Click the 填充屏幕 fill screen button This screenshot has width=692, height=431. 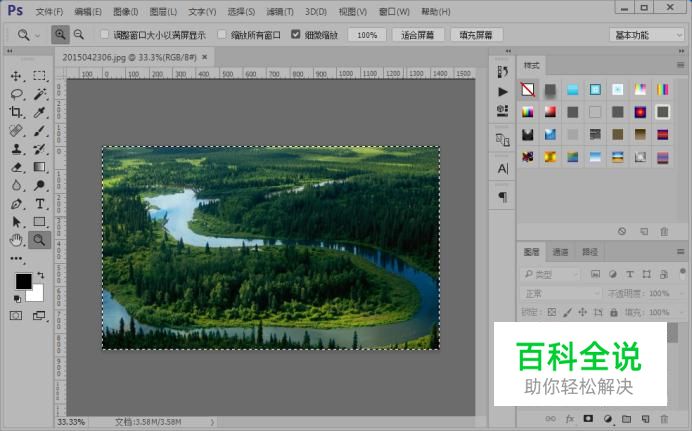coord(476,35)
